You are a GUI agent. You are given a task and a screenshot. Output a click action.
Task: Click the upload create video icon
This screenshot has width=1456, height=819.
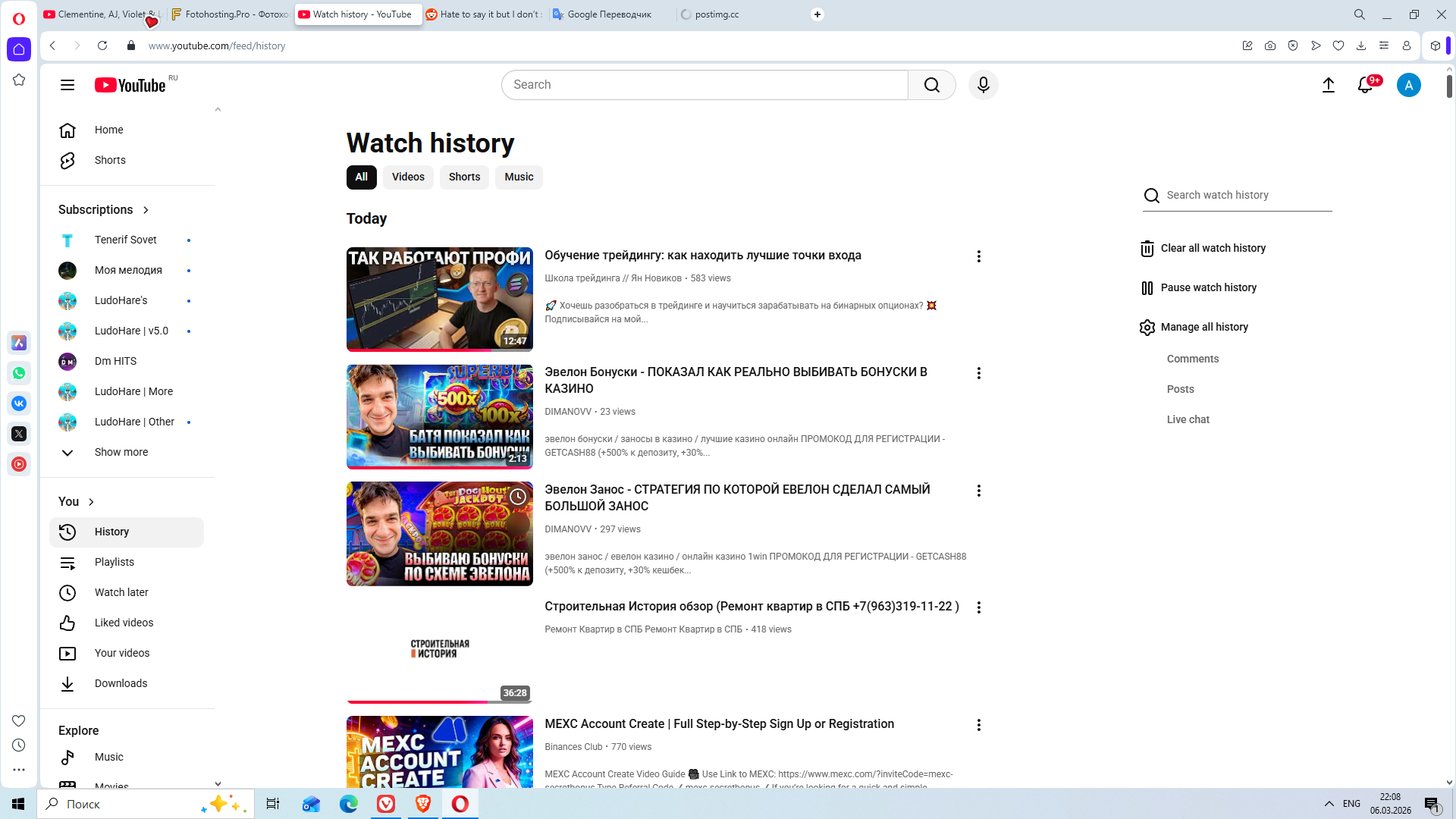pyautogui.click(x=1328, y=85)
